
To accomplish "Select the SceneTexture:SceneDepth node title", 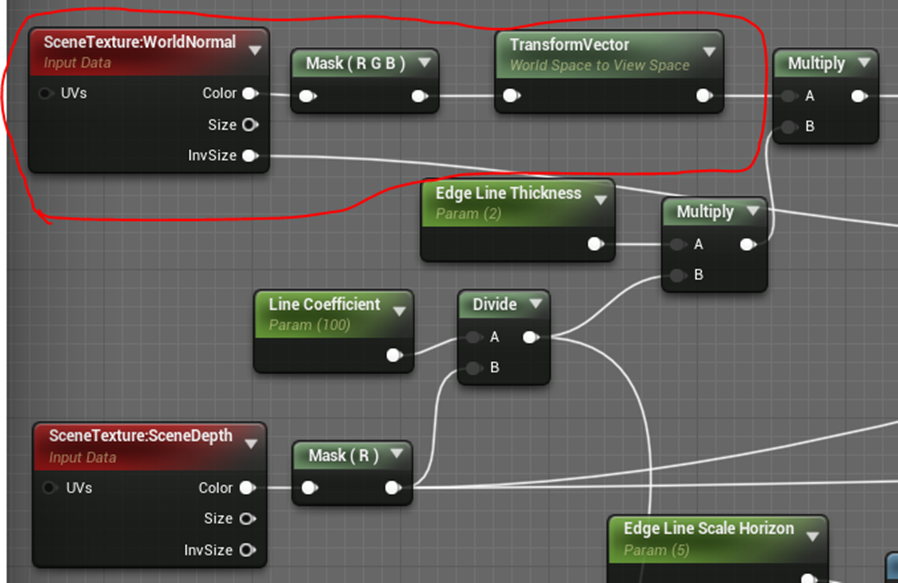I will 141,436.
